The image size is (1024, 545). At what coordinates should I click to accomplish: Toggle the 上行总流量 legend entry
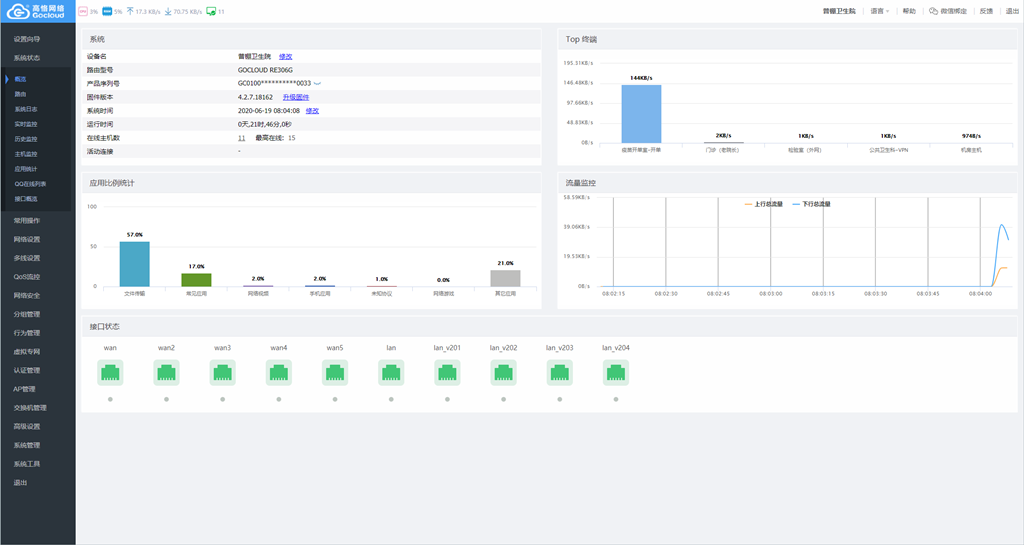tap(763, 204)
